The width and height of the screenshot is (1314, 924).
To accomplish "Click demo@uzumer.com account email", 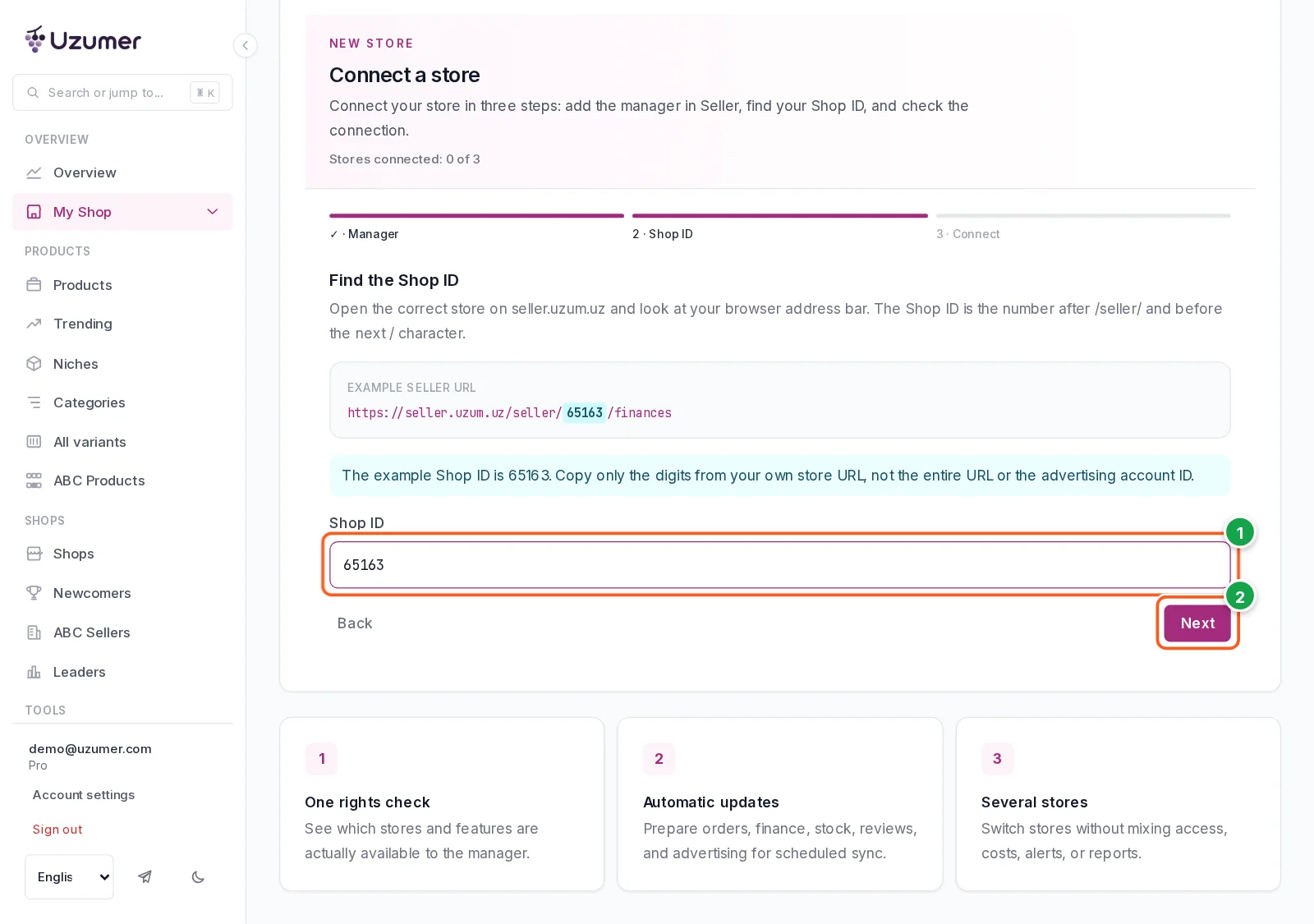I will point(90,749).
